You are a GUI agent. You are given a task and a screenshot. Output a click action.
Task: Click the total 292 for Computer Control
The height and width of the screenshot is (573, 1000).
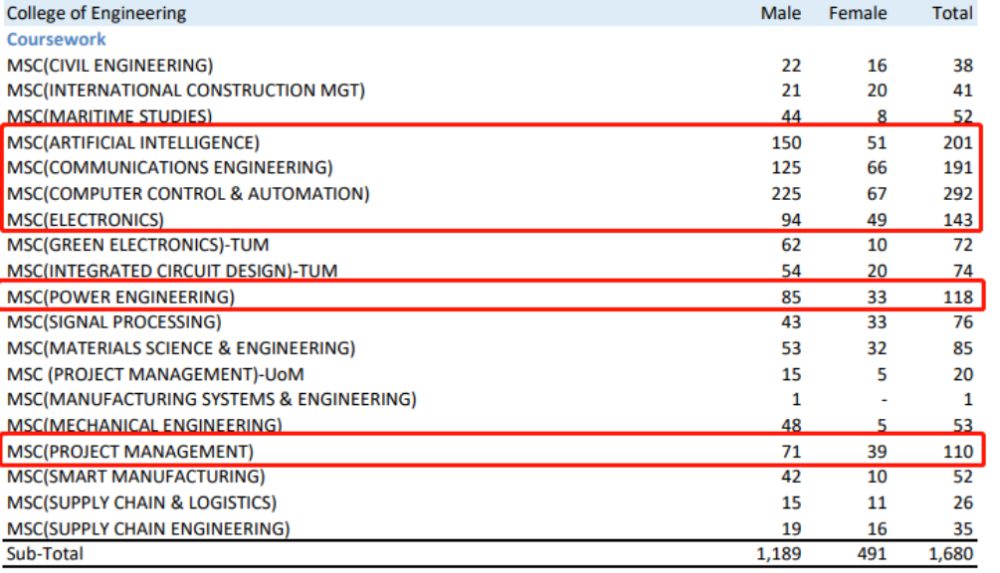tap(957, 193)
